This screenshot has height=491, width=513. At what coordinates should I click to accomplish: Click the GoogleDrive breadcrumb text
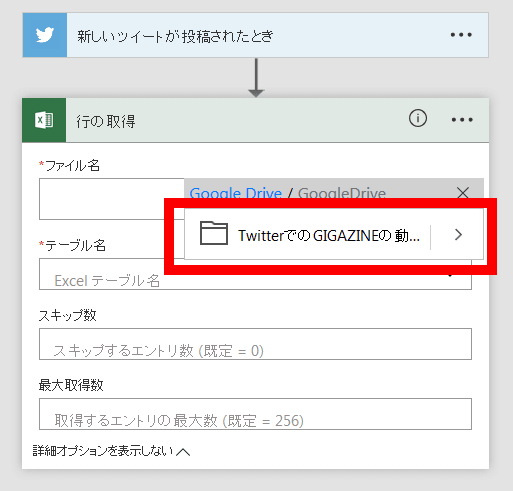tap(342, 193)
